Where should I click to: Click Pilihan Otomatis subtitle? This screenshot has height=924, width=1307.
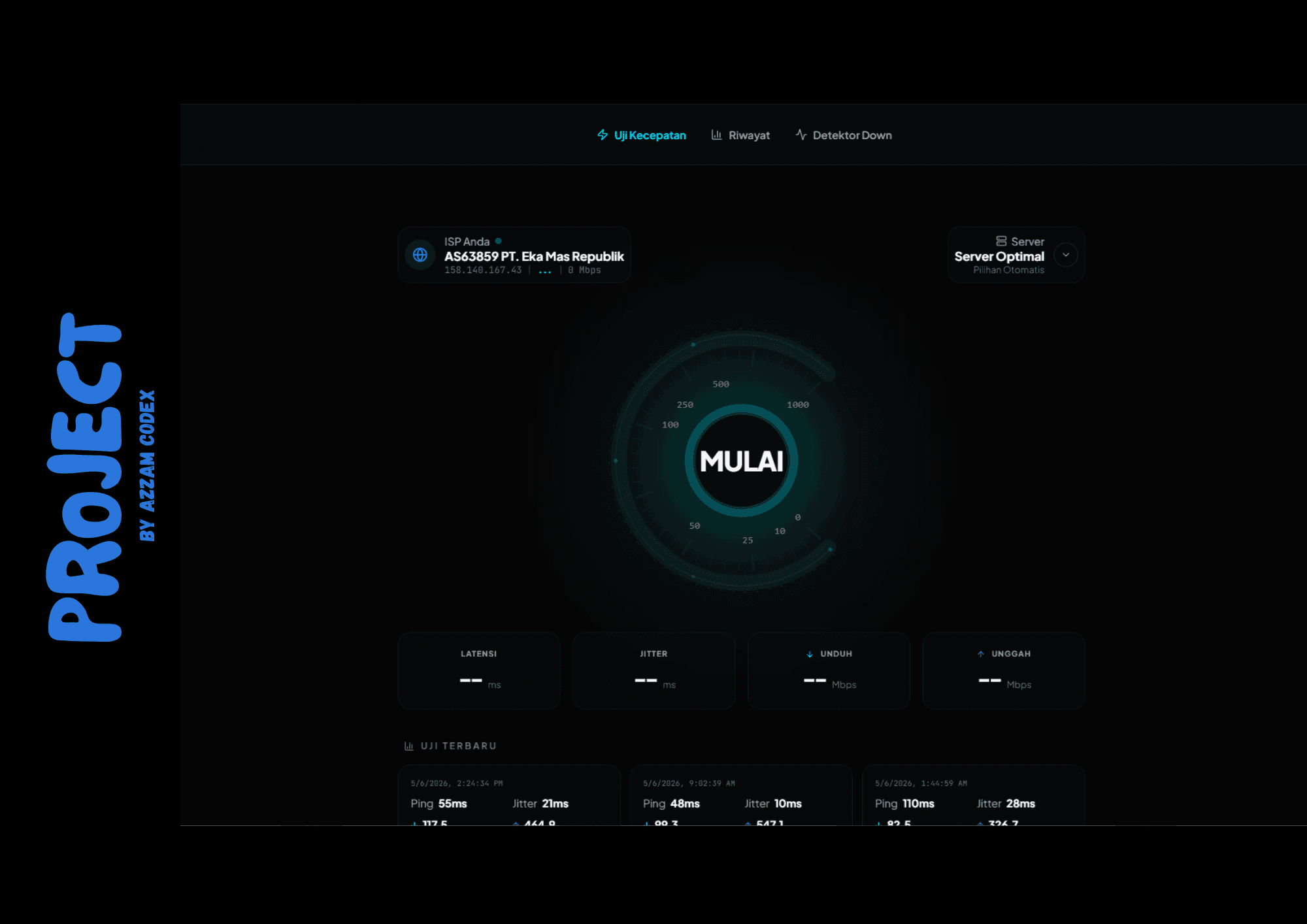[1008, 270]
